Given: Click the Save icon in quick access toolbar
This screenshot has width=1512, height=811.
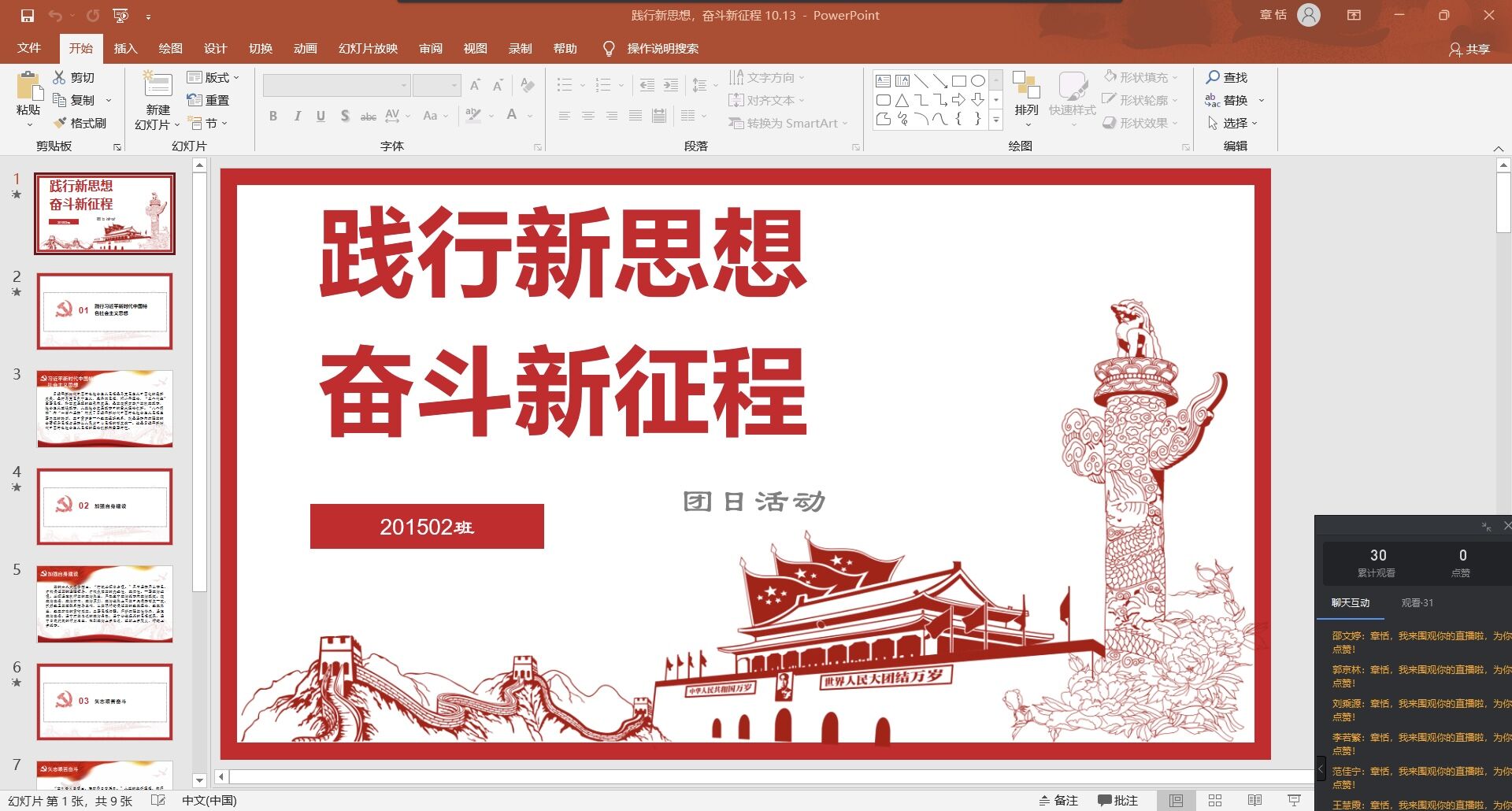Looking at the screenshot, I should click(28, 16).
